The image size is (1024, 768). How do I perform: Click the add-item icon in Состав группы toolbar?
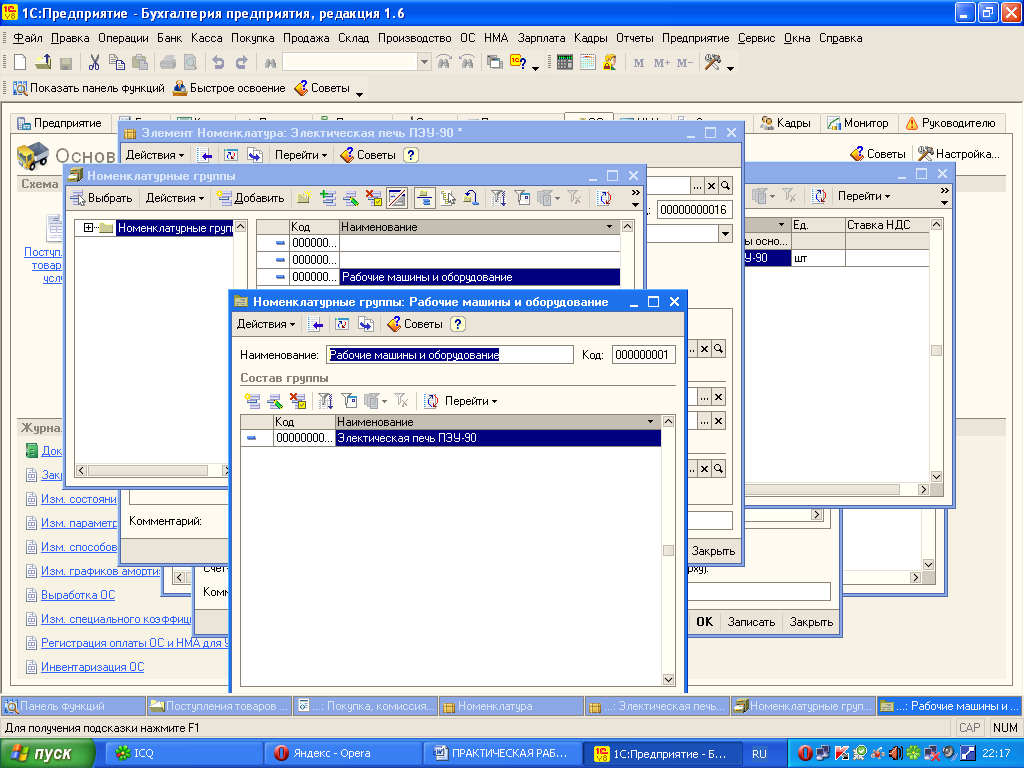click(x=252, y=400)
